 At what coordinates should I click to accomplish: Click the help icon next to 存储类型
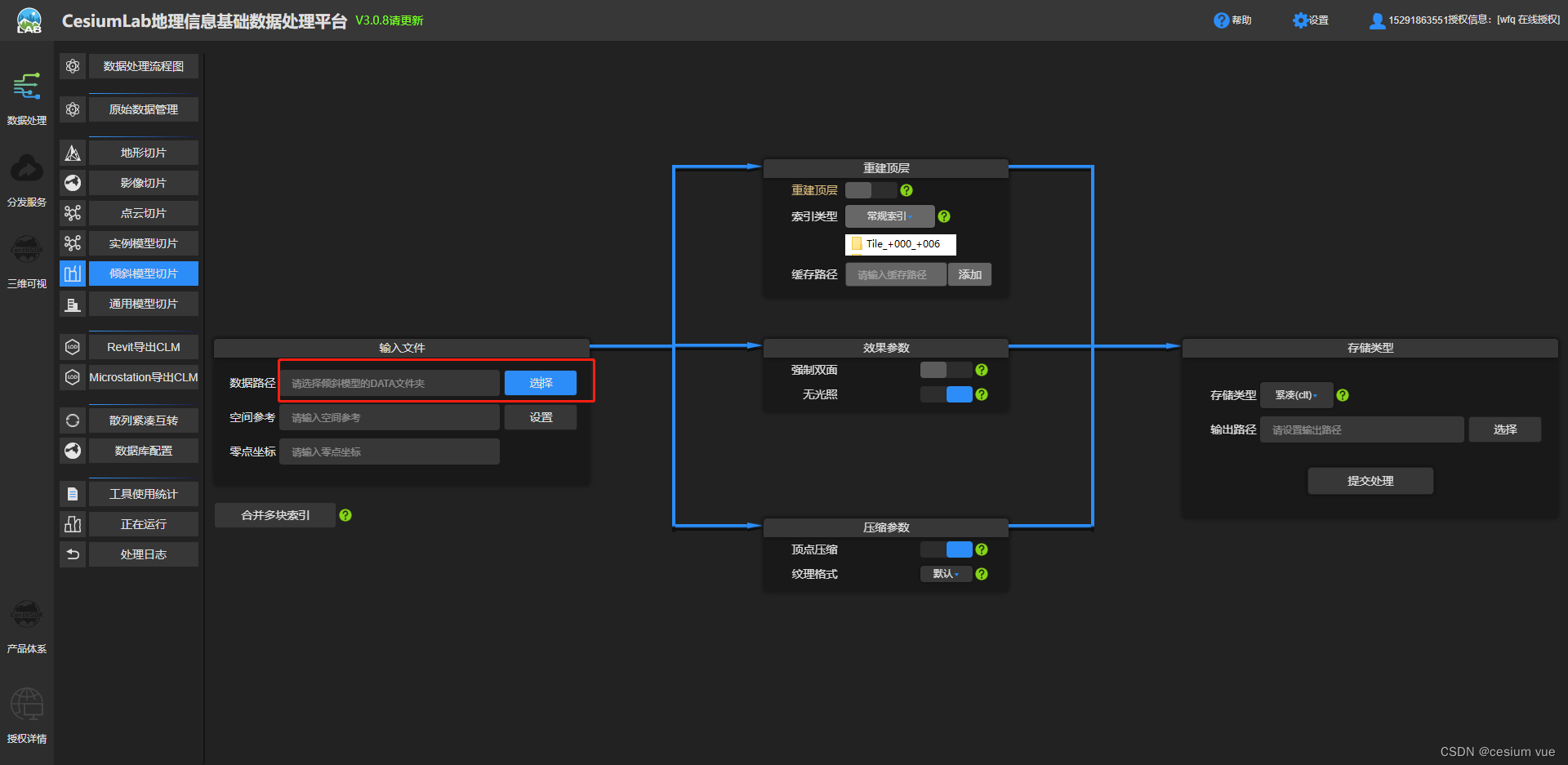click(1343, 395)
